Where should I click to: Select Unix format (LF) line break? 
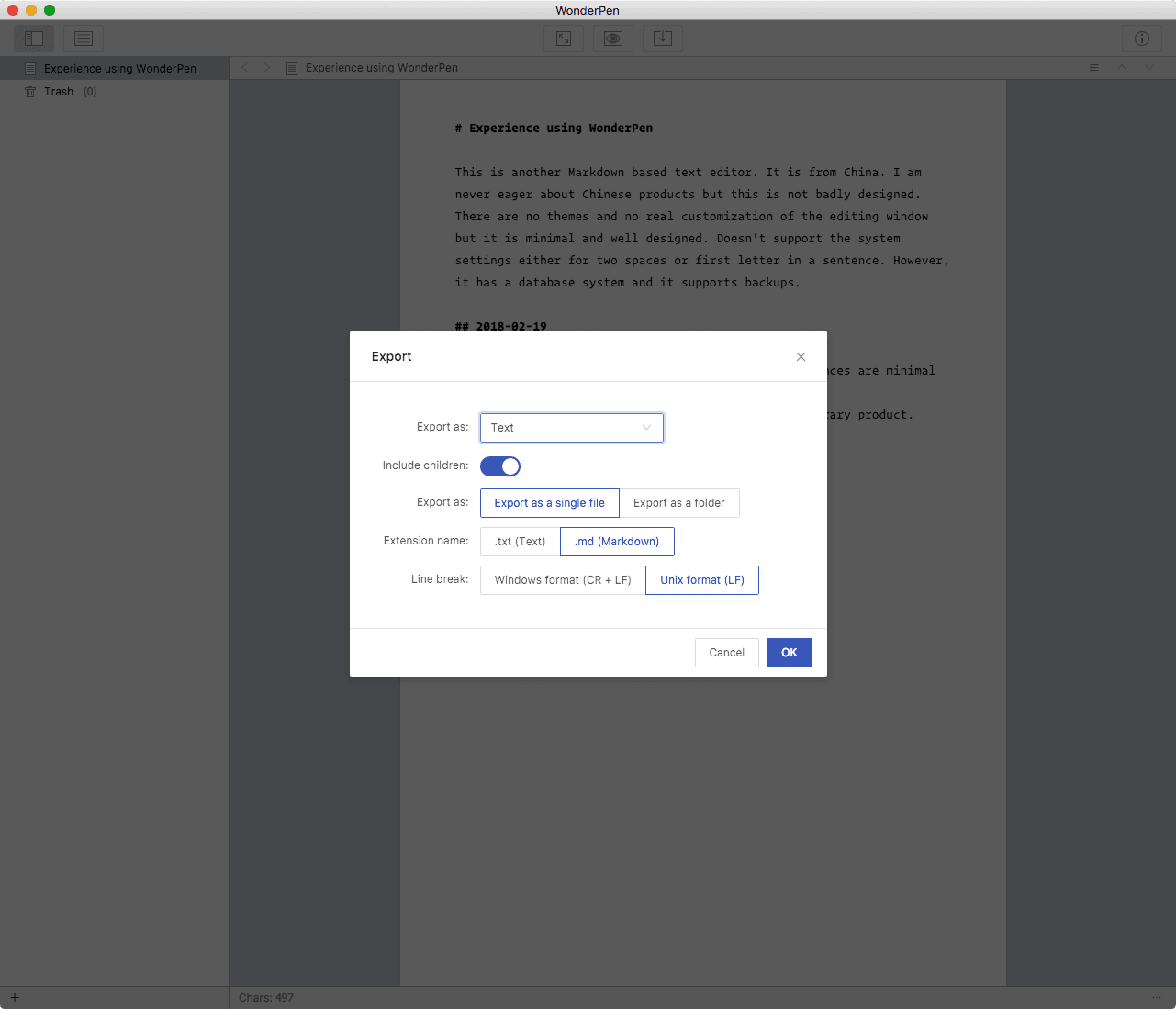click(702, 580)
